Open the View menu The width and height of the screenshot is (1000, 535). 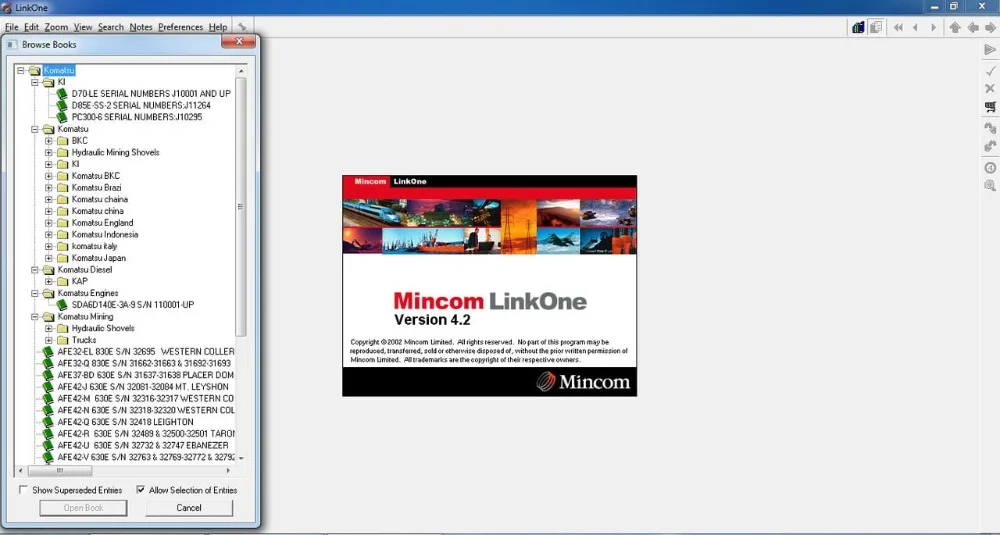(83, 27)
